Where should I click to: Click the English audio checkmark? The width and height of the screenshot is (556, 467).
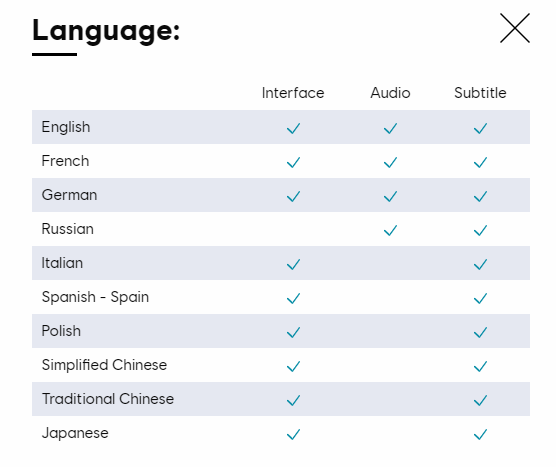(390, 128)
